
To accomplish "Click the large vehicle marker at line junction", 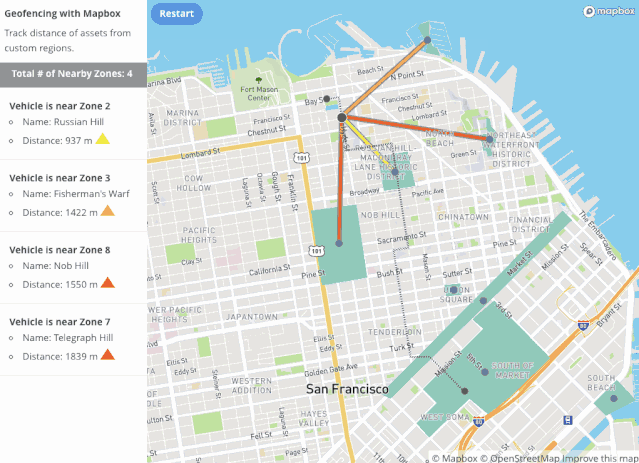I will [x=342, y=118].
